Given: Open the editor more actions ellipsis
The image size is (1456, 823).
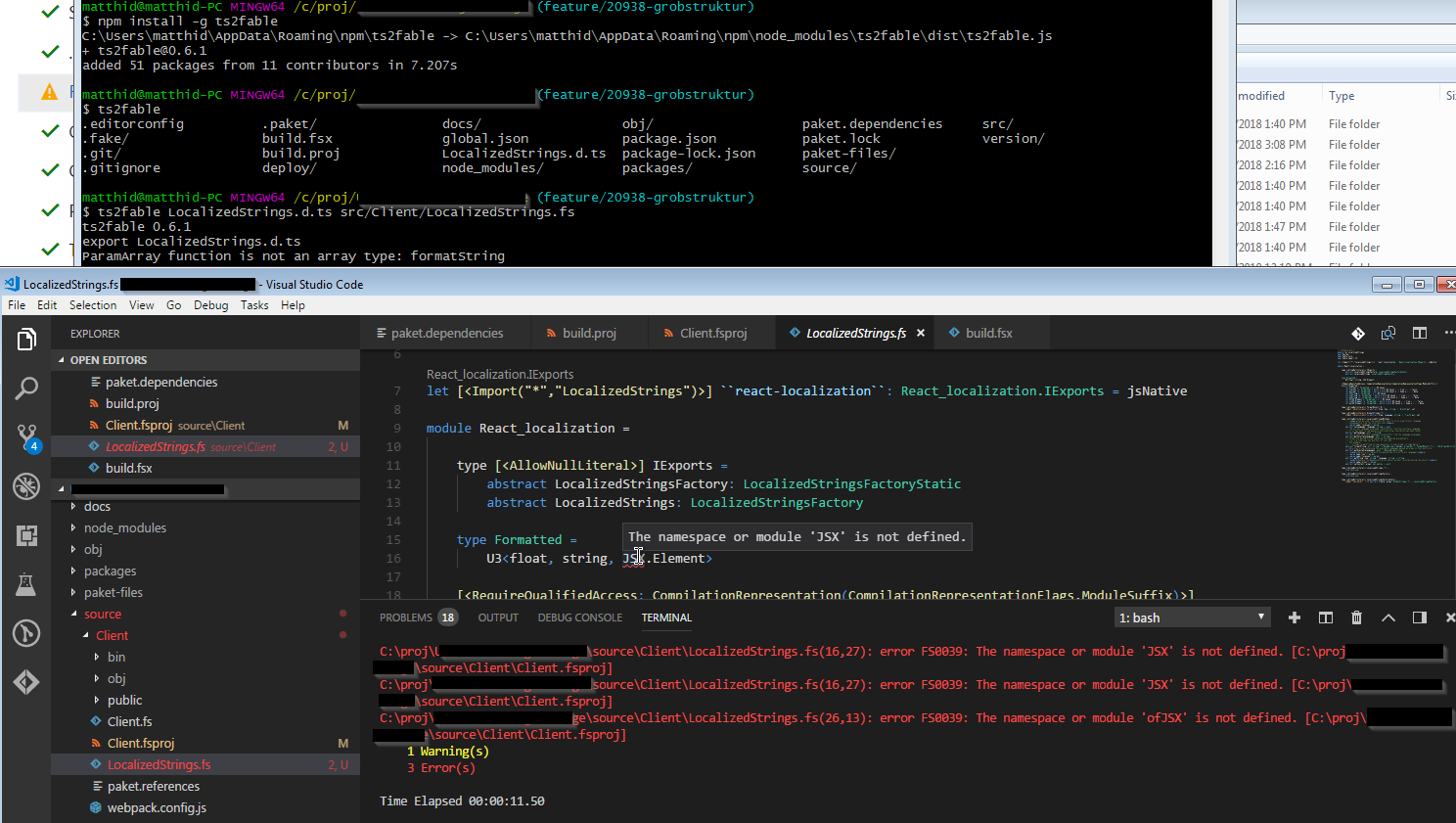Looking at the screenshot, I should click(1449, 334).
